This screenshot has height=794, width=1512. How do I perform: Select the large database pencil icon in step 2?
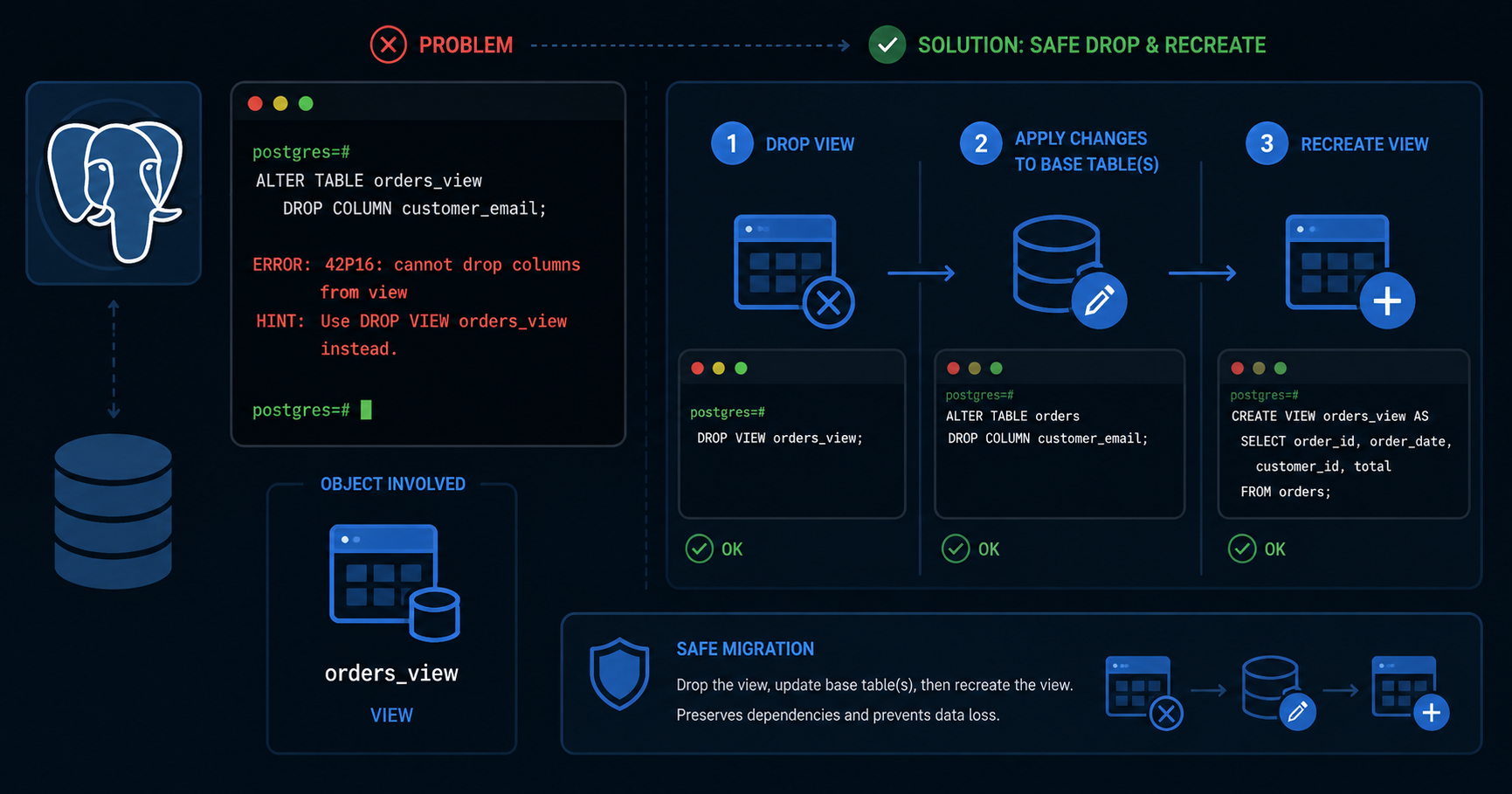pos(1069,271)
